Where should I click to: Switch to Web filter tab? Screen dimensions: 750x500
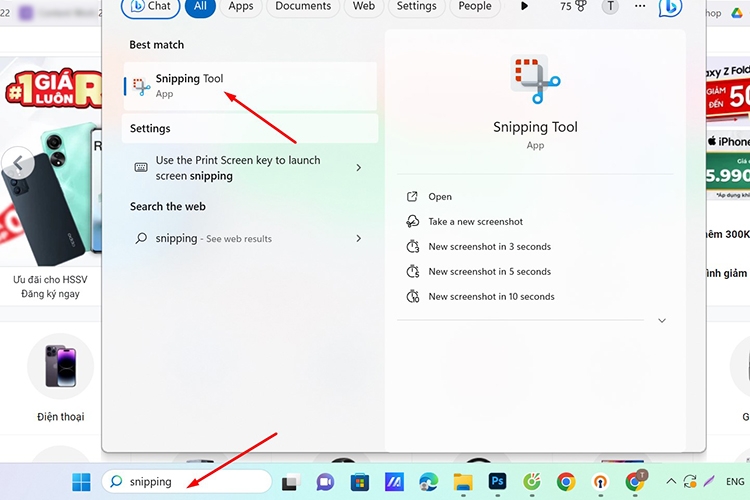364,6
